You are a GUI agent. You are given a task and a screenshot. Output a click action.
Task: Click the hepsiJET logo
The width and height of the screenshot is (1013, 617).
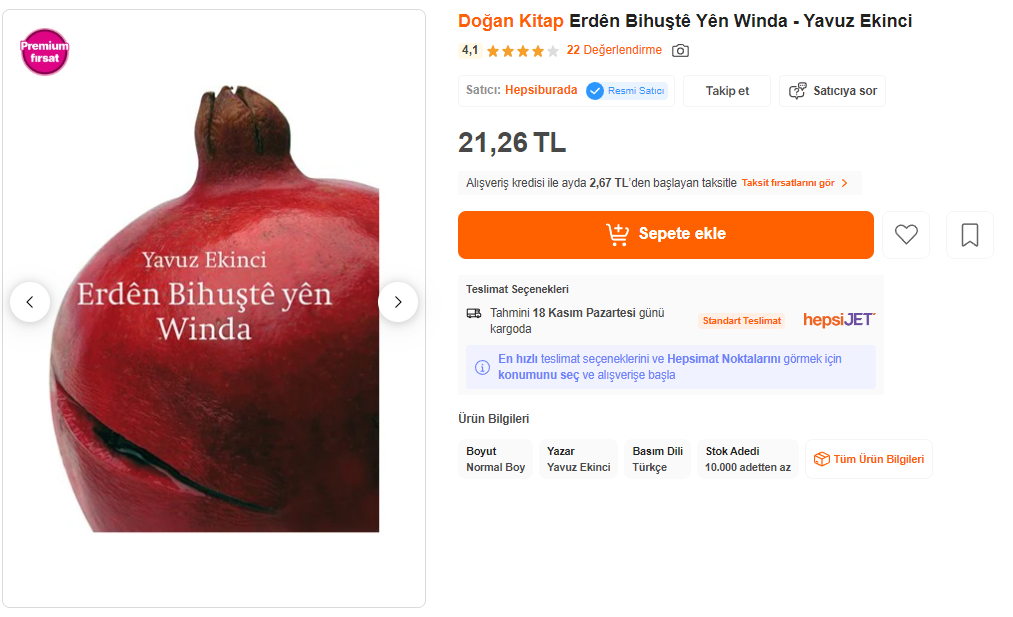coord(839,320)
